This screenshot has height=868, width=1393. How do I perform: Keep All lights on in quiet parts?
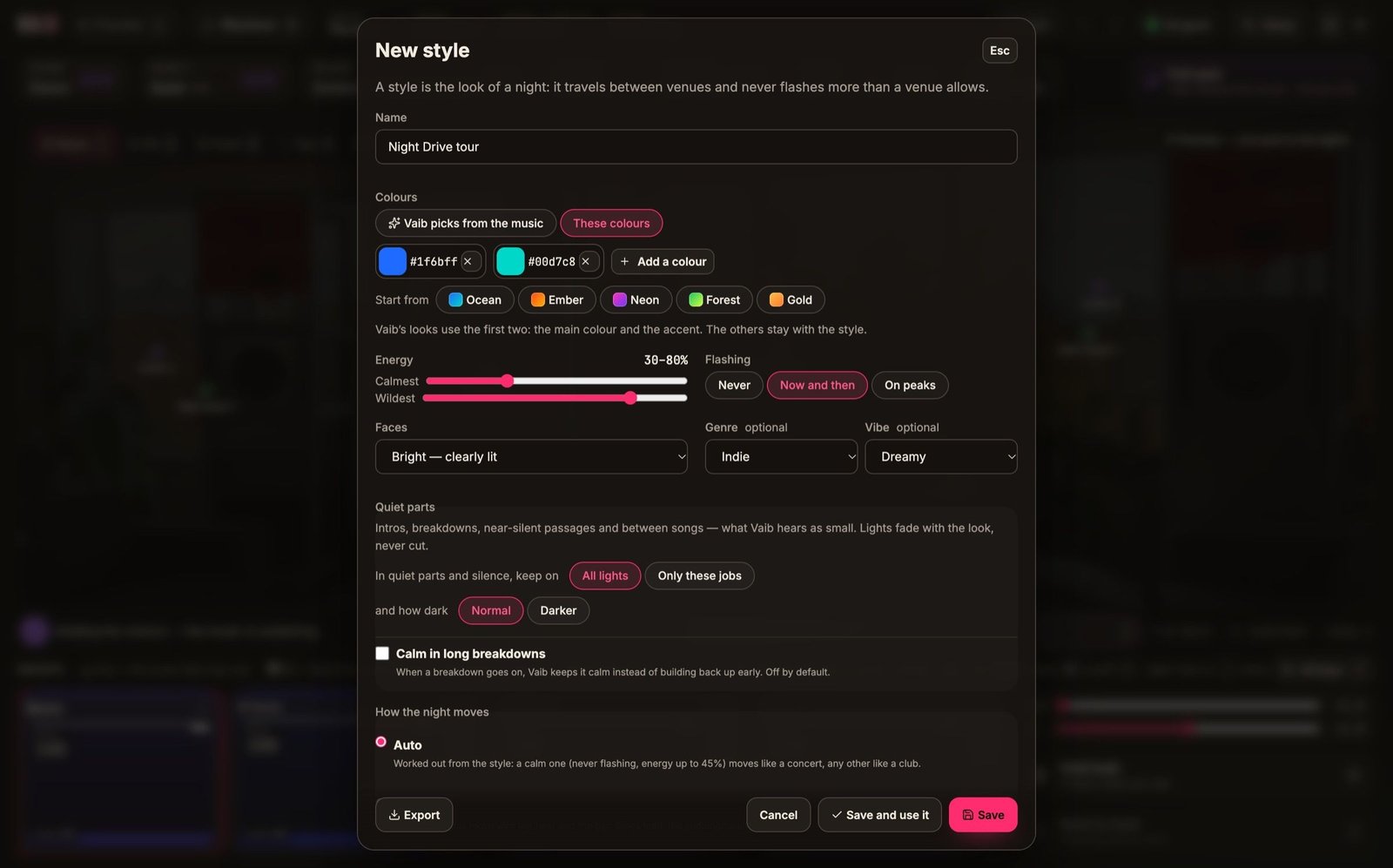[x=605, y=575]
